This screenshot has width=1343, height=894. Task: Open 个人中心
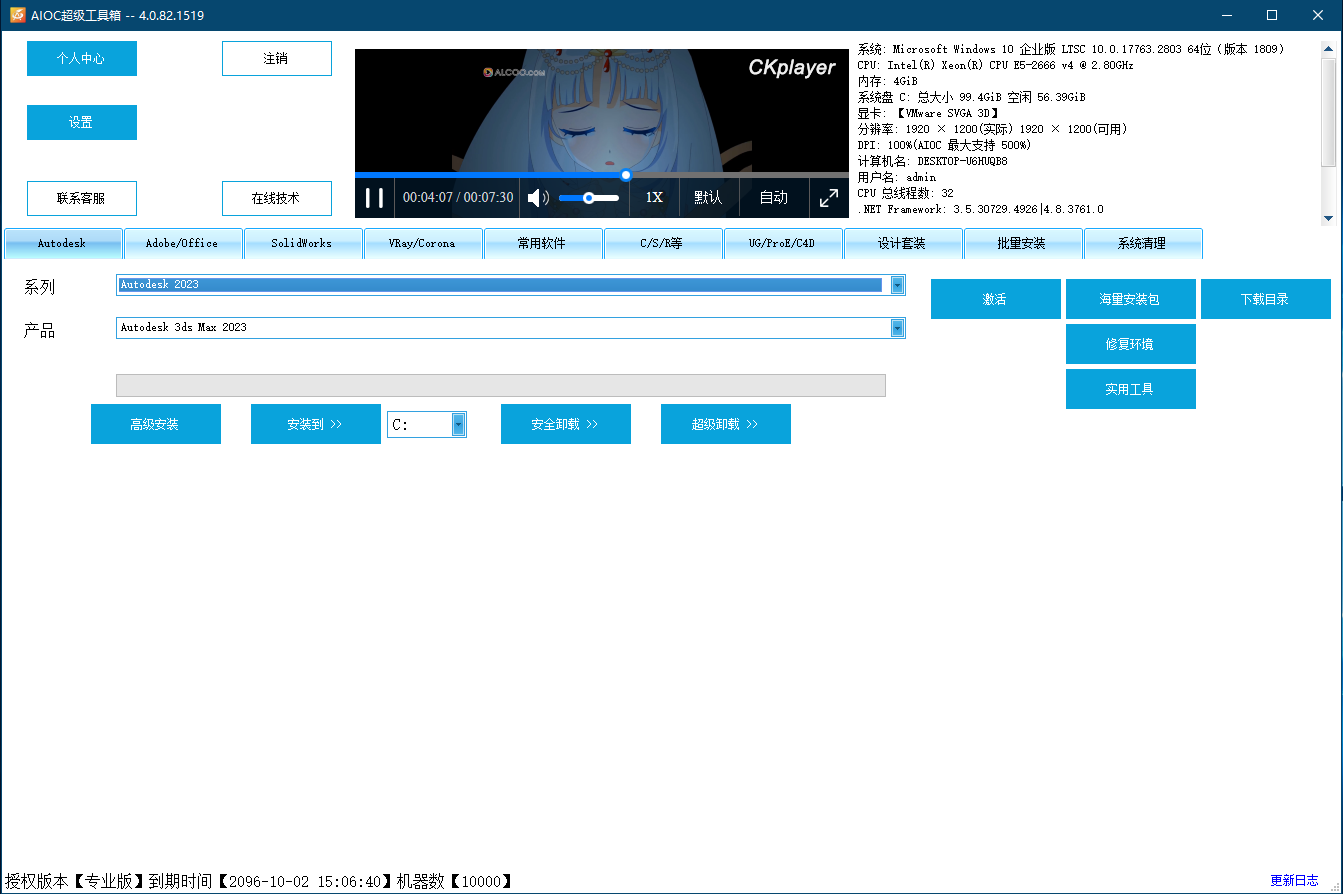[x=82, y=58]
